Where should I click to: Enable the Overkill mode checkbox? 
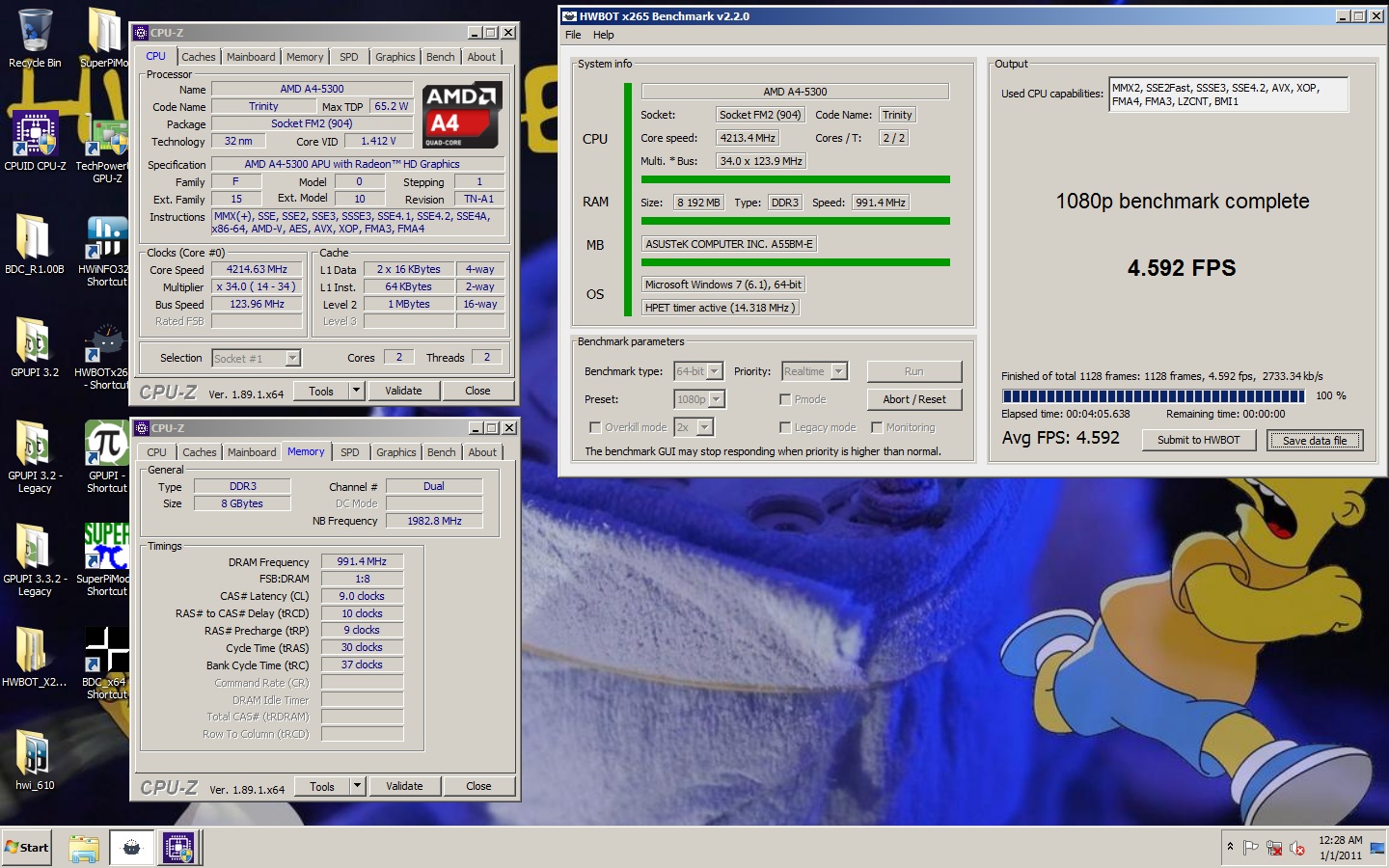pyautogui.click(x=595, y=427)
